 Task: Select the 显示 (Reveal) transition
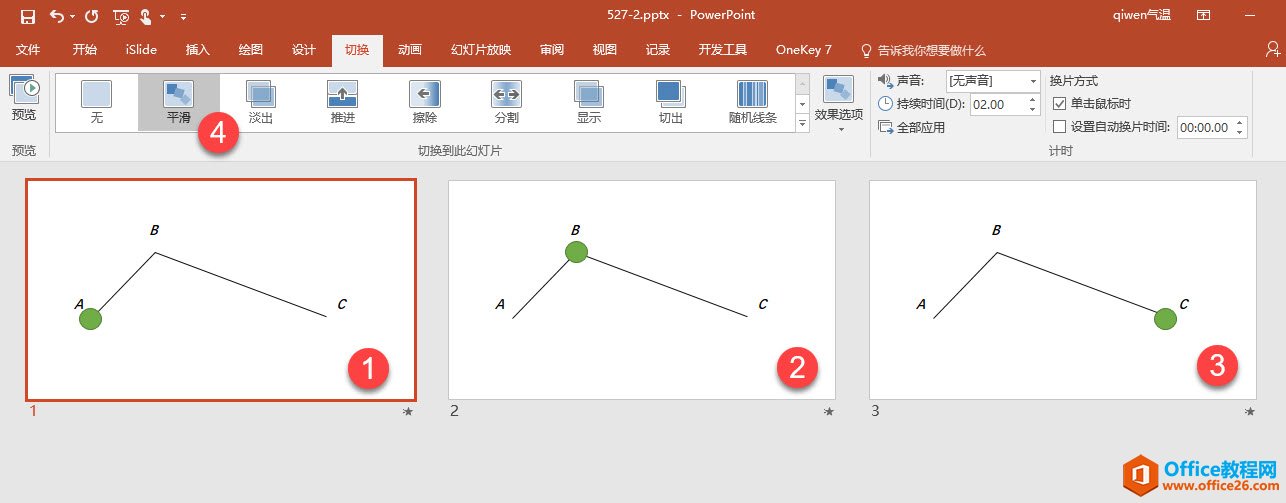coord(588,103)
